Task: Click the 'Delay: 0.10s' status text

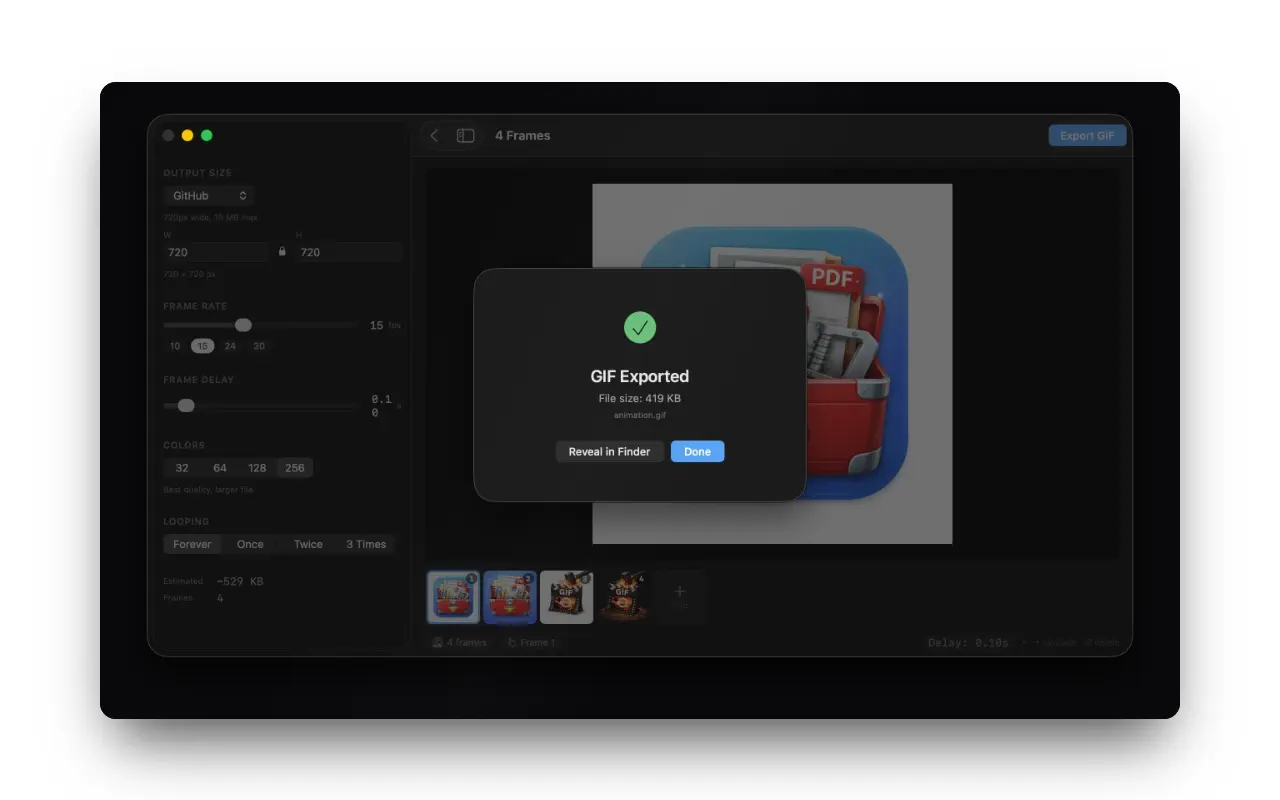Action: pyautogui.click(x=968, y=643)
